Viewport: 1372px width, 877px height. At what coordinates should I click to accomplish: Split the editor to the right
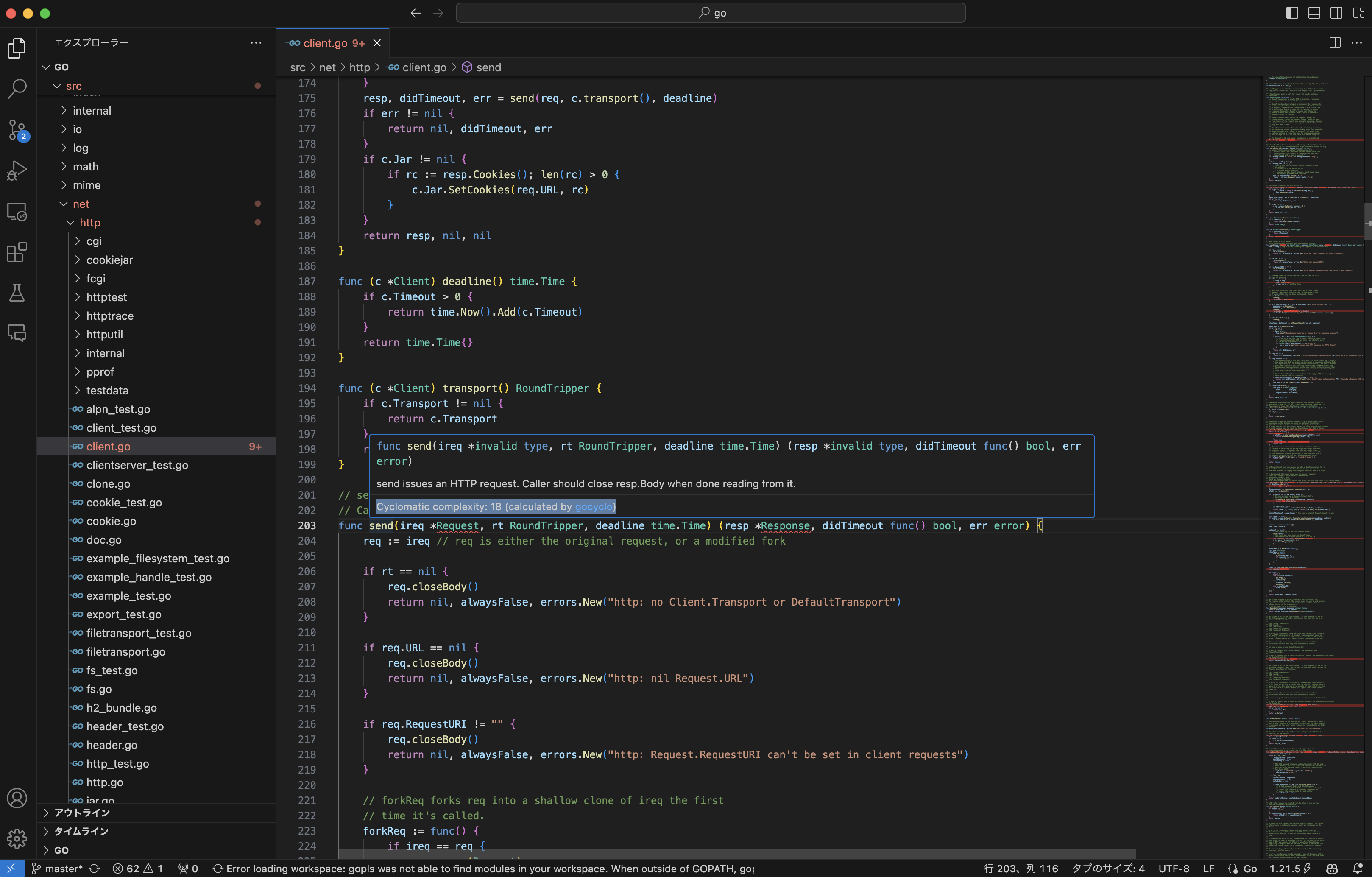coord(1334,43)
